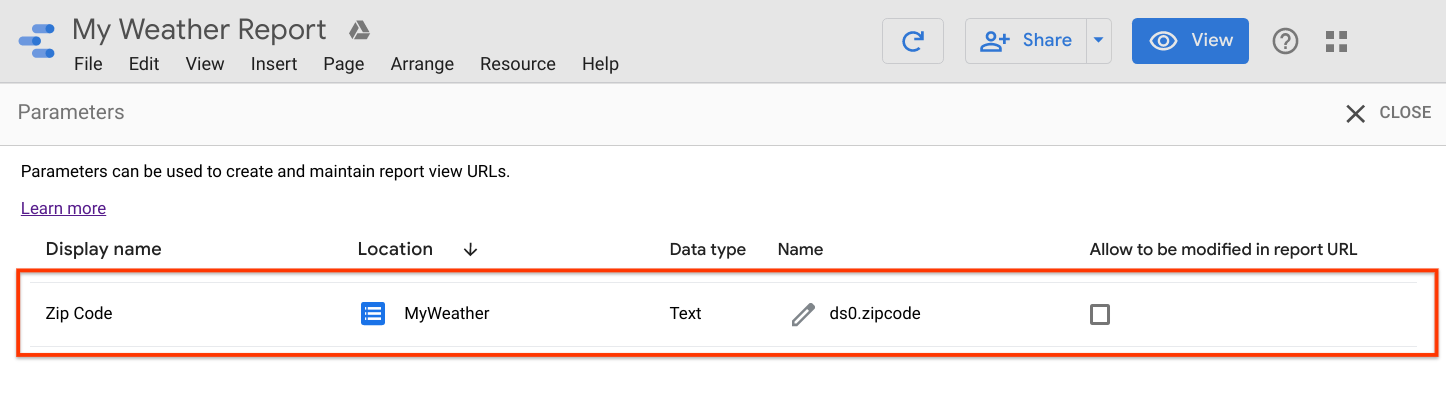Click the Data type column header

tap(708, 250)
